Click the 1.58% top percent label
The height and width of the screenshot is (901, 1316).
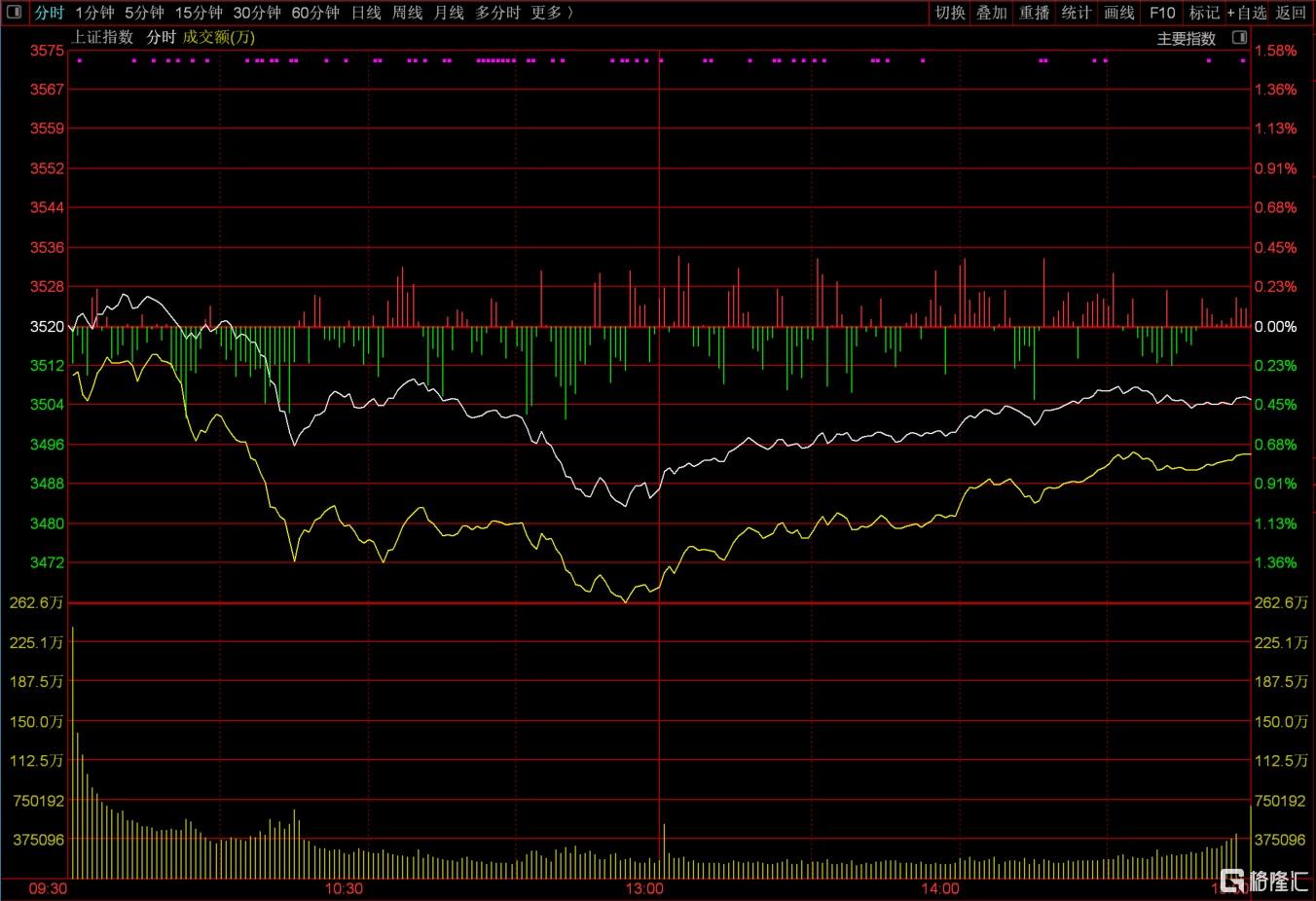1275,51
